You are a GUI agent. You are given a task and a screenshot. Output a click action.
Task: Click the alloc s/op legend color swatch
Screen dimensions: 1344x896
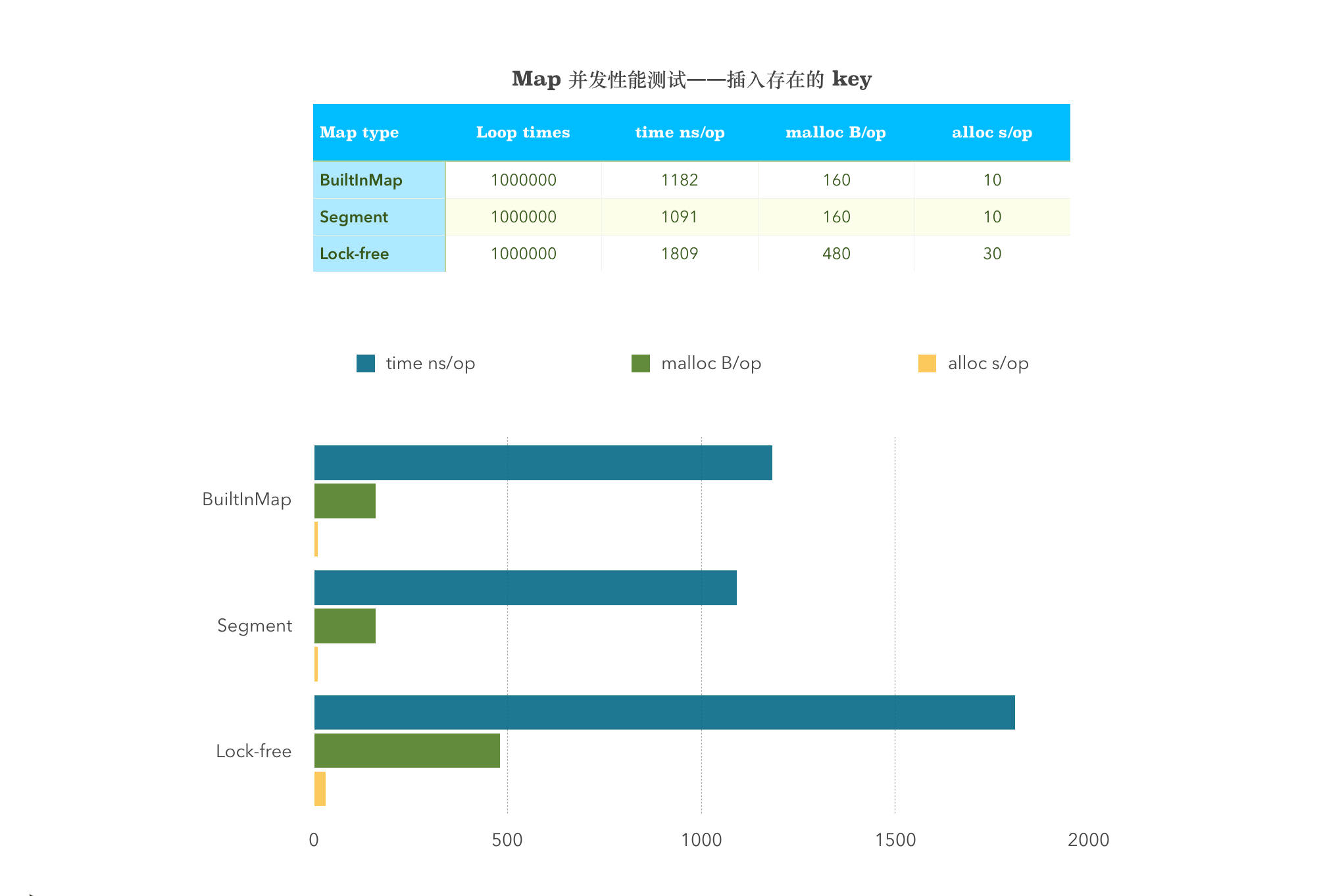click(927, 363)
